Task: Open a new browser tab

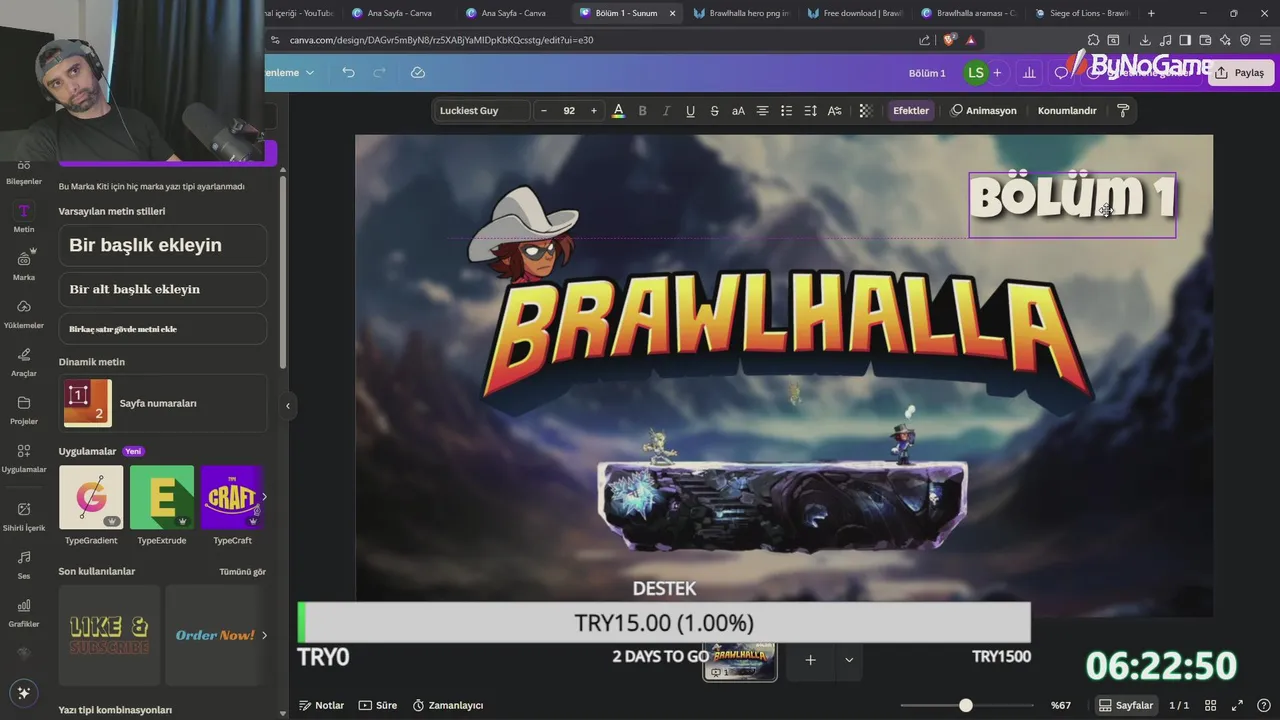Action: click(1151, 13)
